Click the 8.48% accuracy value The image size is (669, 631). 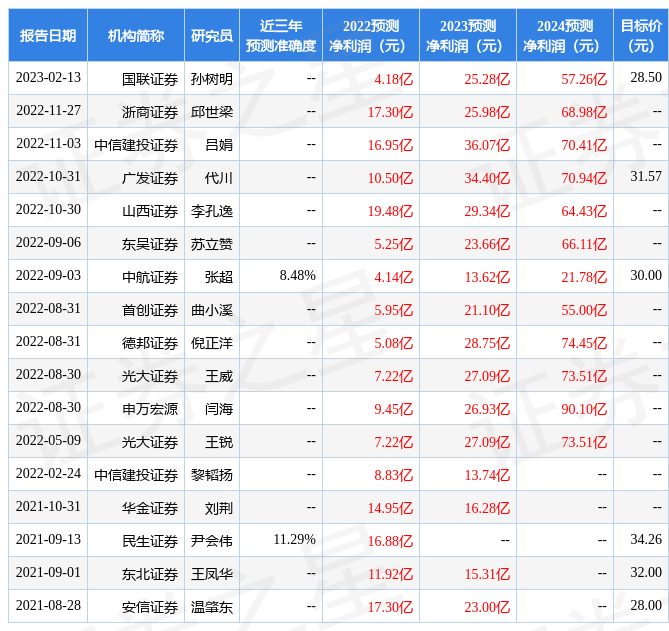[x=297, y=276]
